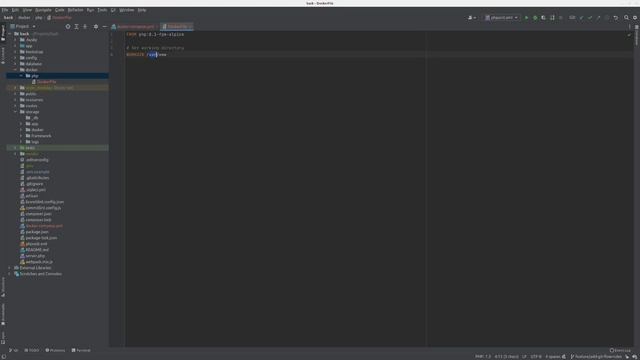The height and width of the screenshot is (360, 640).
Task: Click the inspections checkmark widget in editor
Action: [629, 35]
